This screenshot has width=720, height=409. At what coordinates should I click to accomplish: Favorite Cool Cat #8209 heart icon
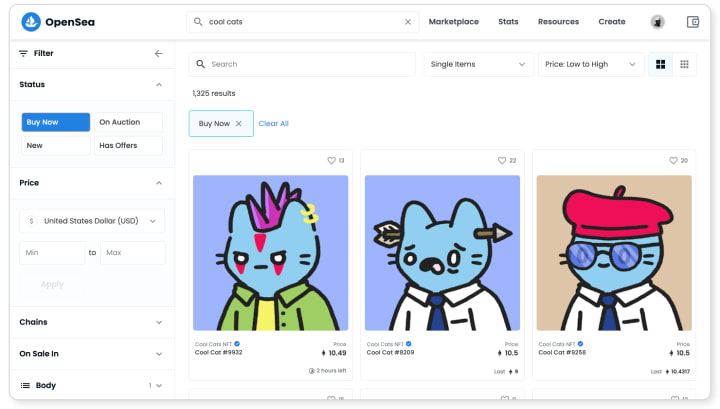[x=502, y=160]
